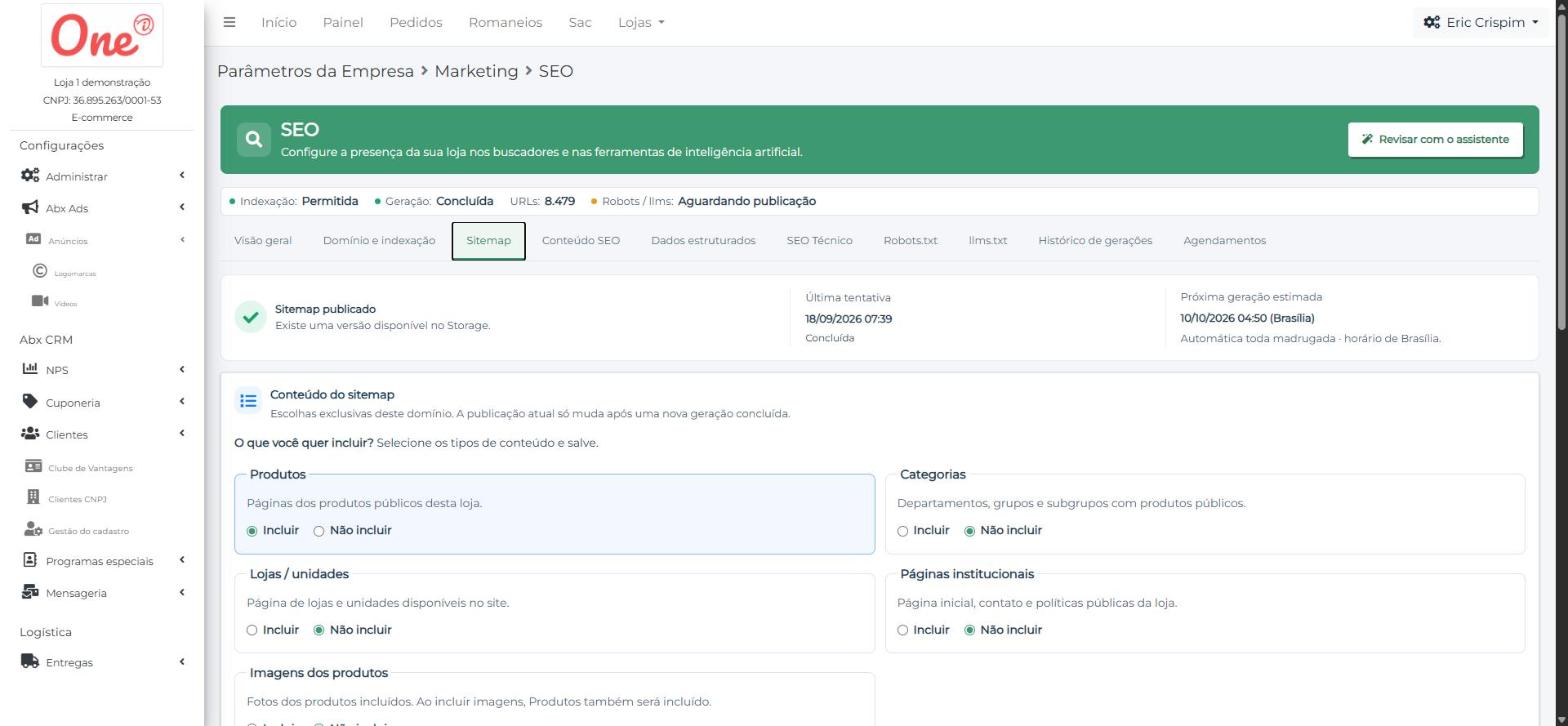Open the Painel top navigation link

(343, 22)
